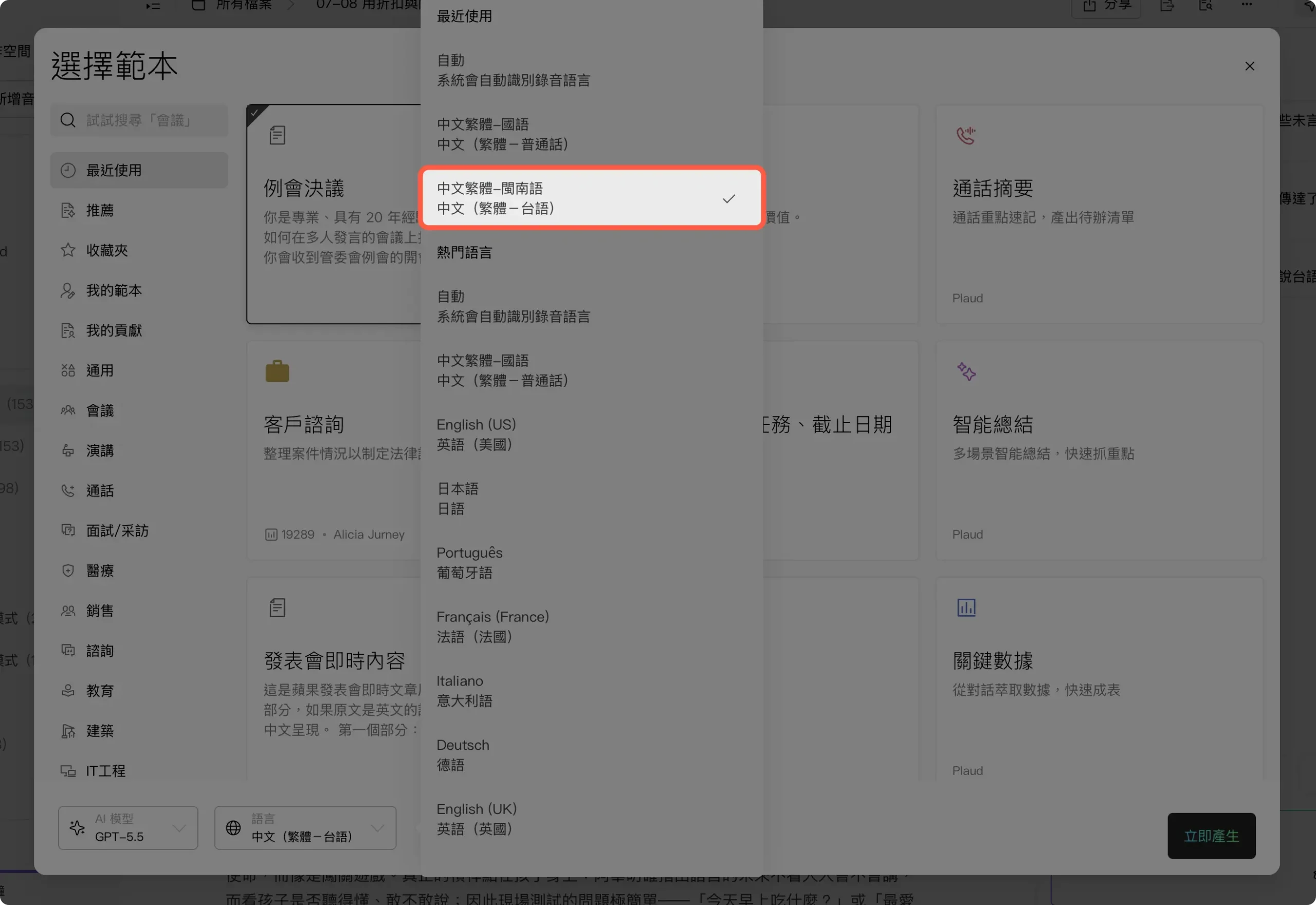Collapse the 語言 dropdown chevron
The width and height of the screenshot is (1316, 905).
[x=377, y=828]
